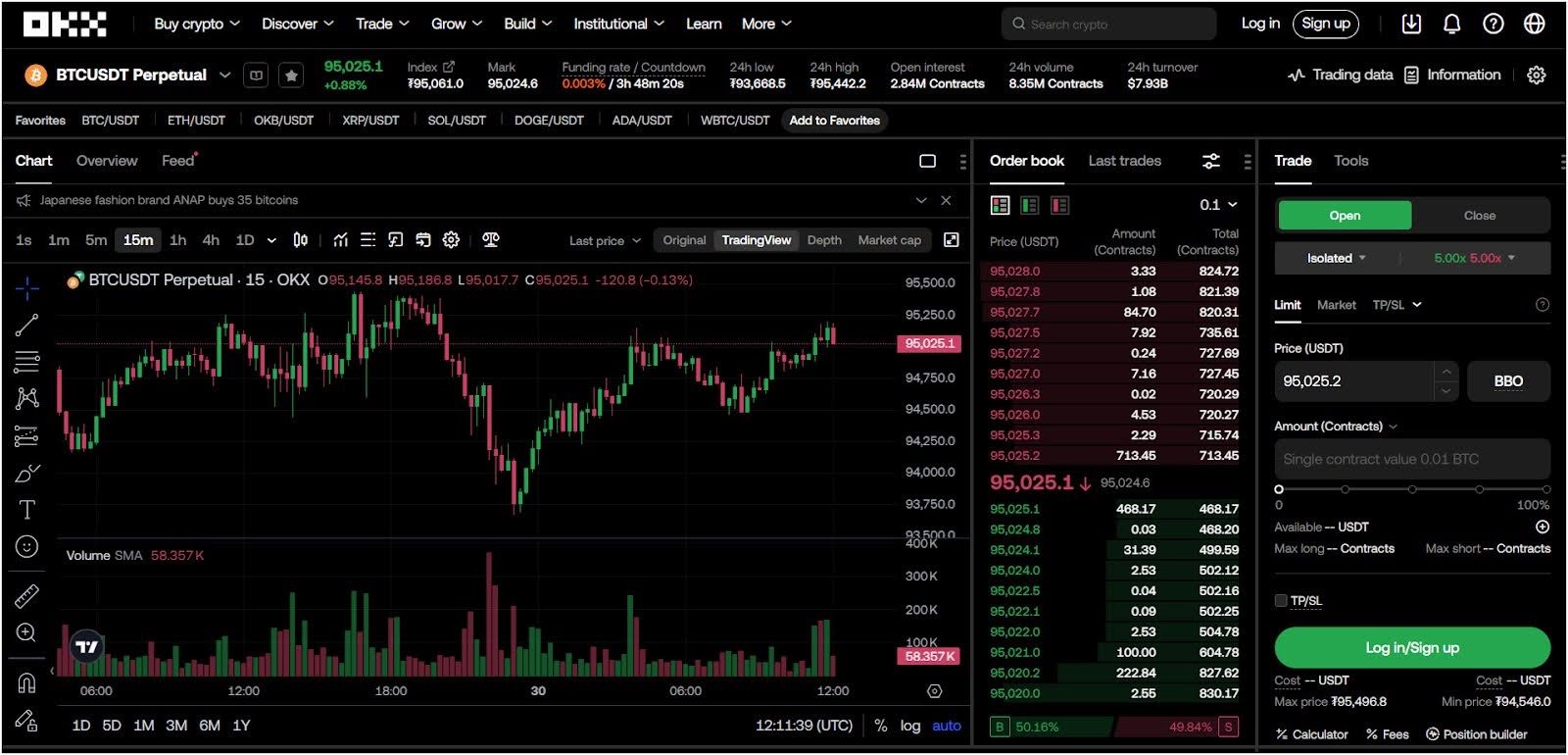Select the trend line drawing tool
The width and height of the screenshot is (1568, 755).
tap(27, 326)
